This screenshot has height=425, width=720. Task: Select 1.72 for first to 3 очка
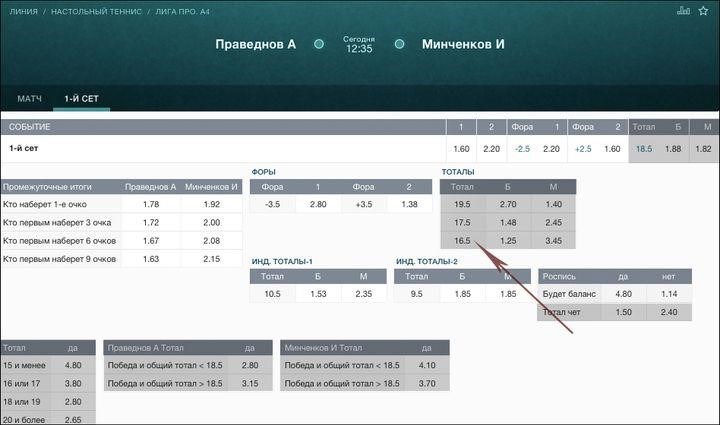151,223
